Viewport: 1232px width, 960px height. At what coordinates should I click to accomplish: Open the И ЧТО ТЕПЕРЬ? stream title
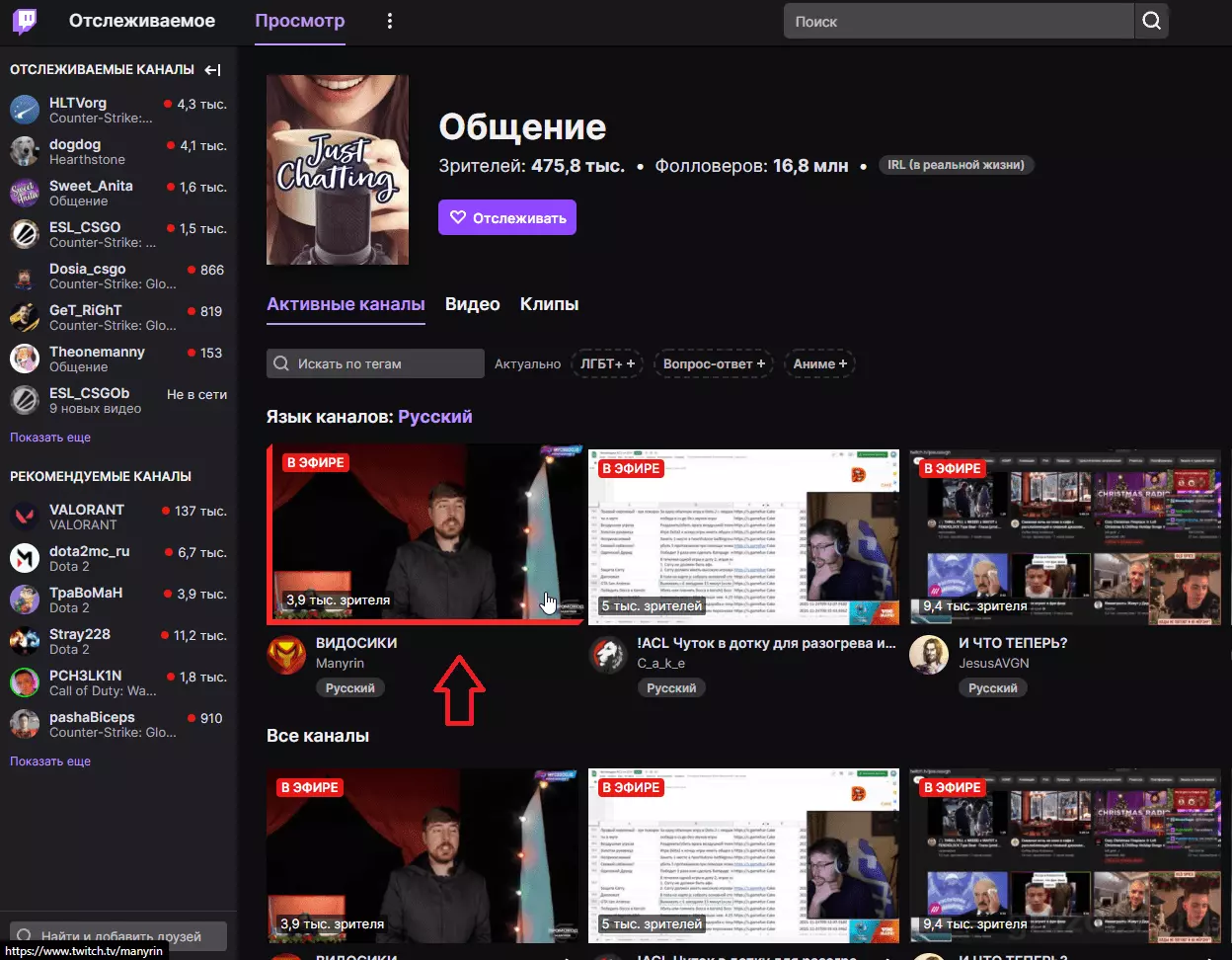pyautogui.click(x=1013, y=643)
